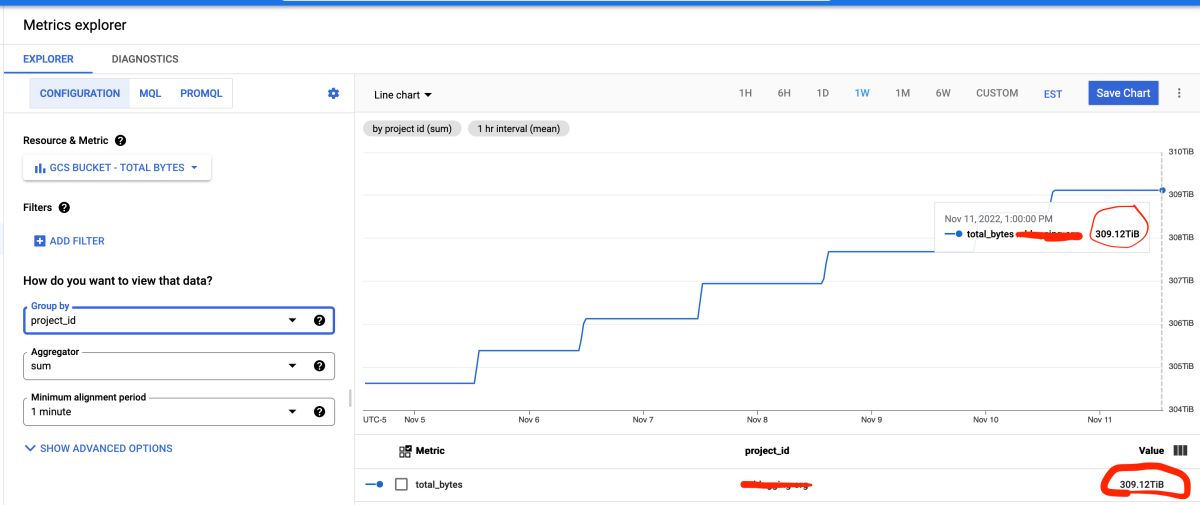This screenshot has height=505, width=1200.
Task: Open the more options kebab menu
Action: pos(1179,93)
